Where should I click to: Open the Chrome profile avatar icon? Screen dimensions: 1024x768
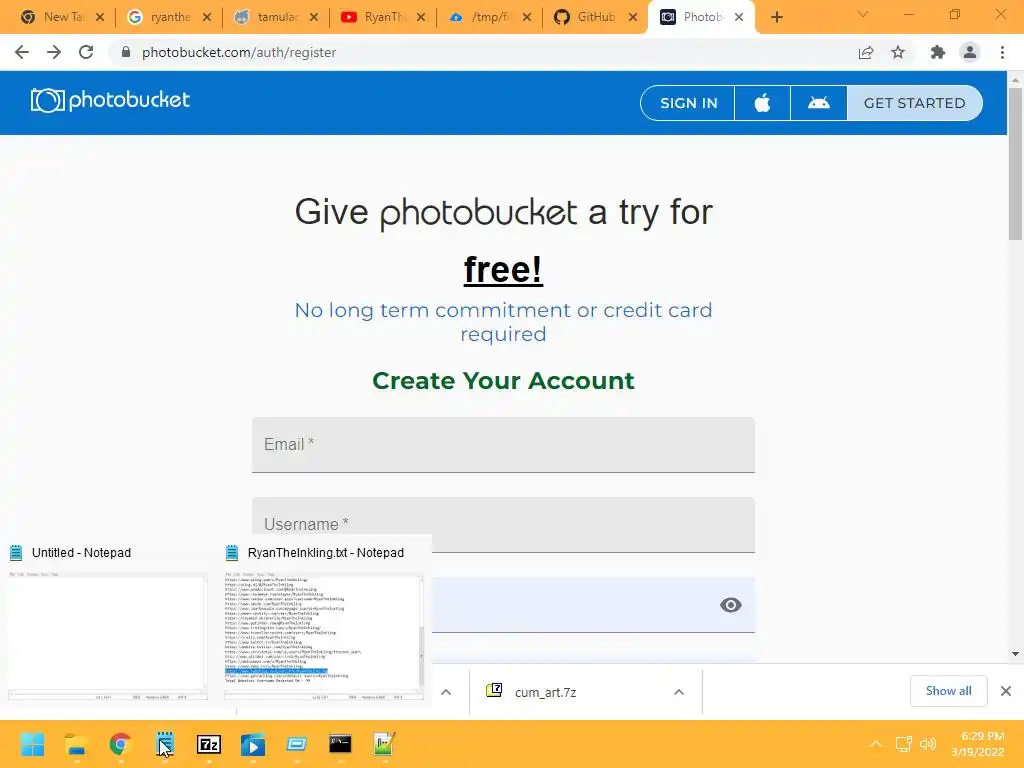point(970,52)
